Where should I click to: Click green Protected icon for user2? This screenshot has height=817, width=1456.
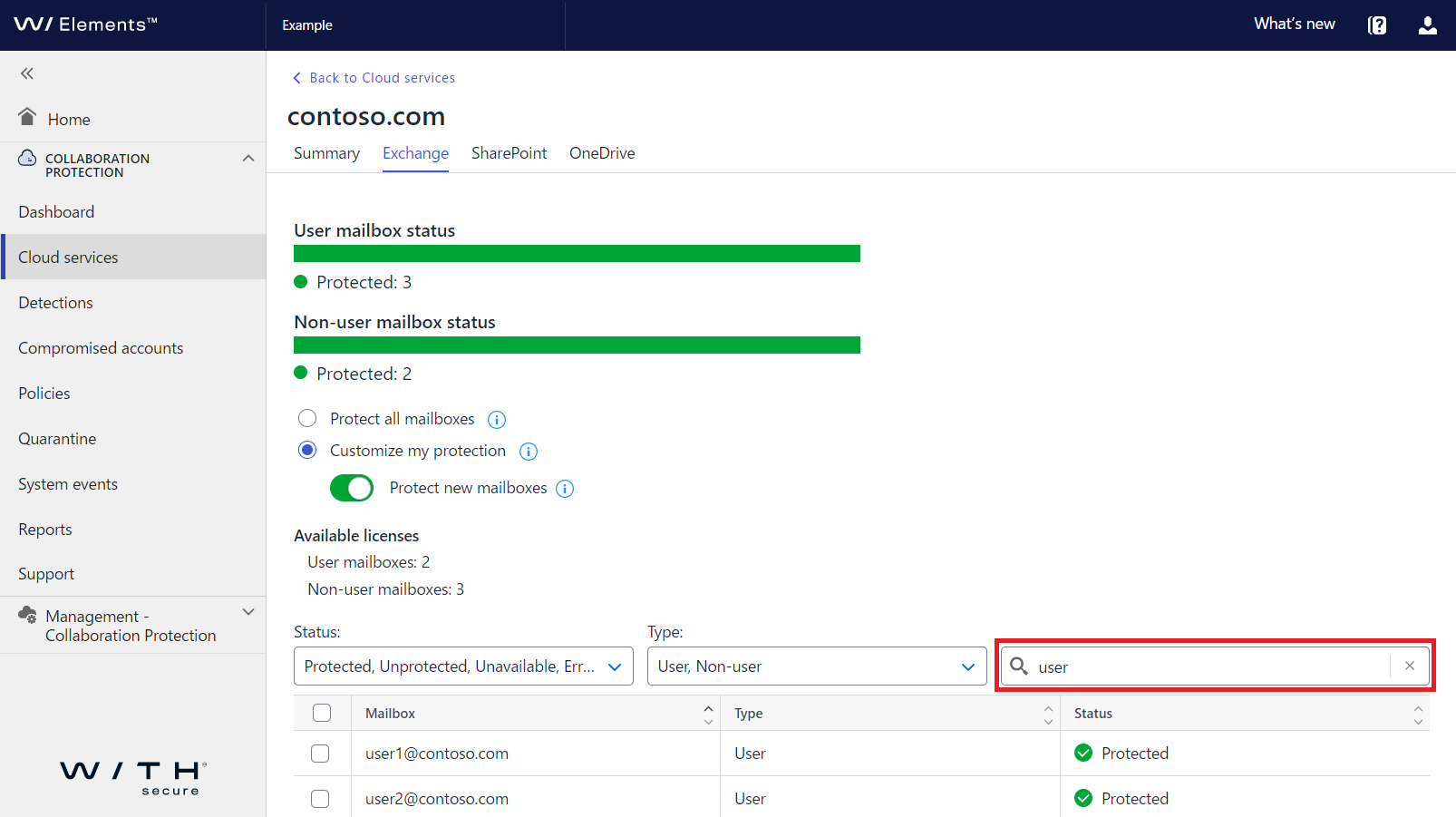1083,798
